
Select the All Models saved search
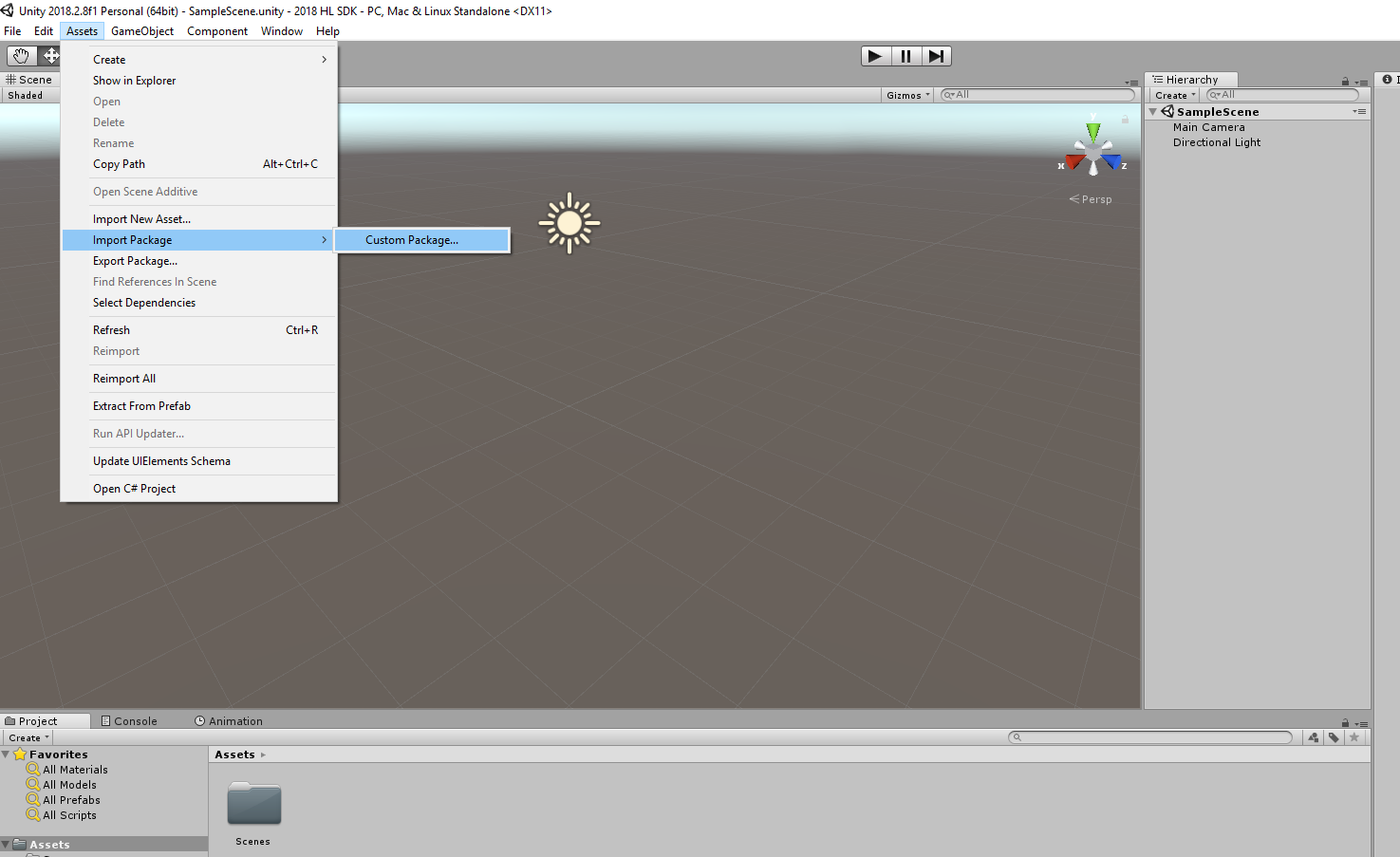coord(69,785)
